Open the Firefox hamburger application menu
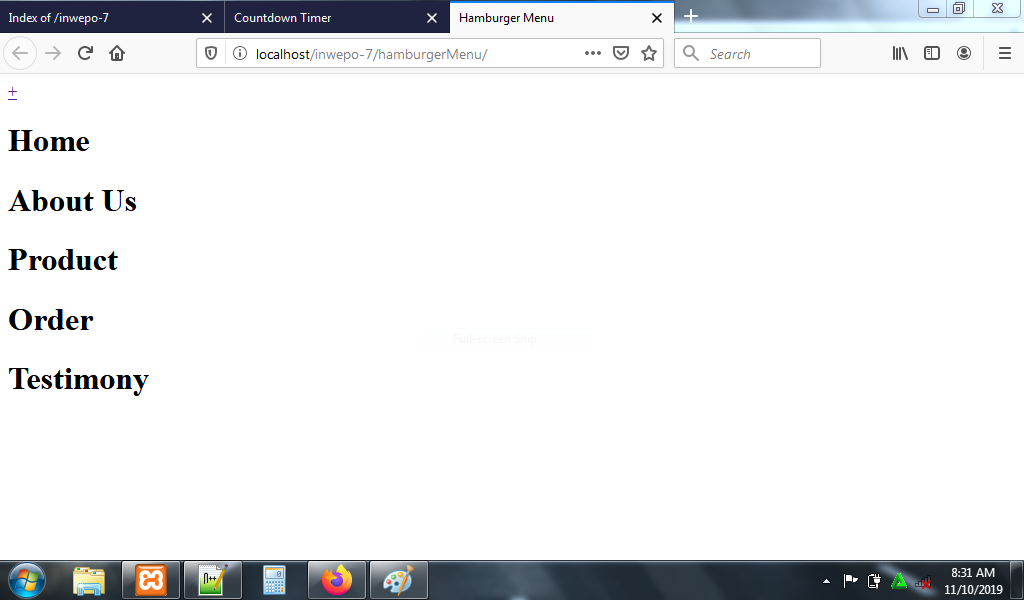Screen dimensions: 1024x600 [1005, 54]
